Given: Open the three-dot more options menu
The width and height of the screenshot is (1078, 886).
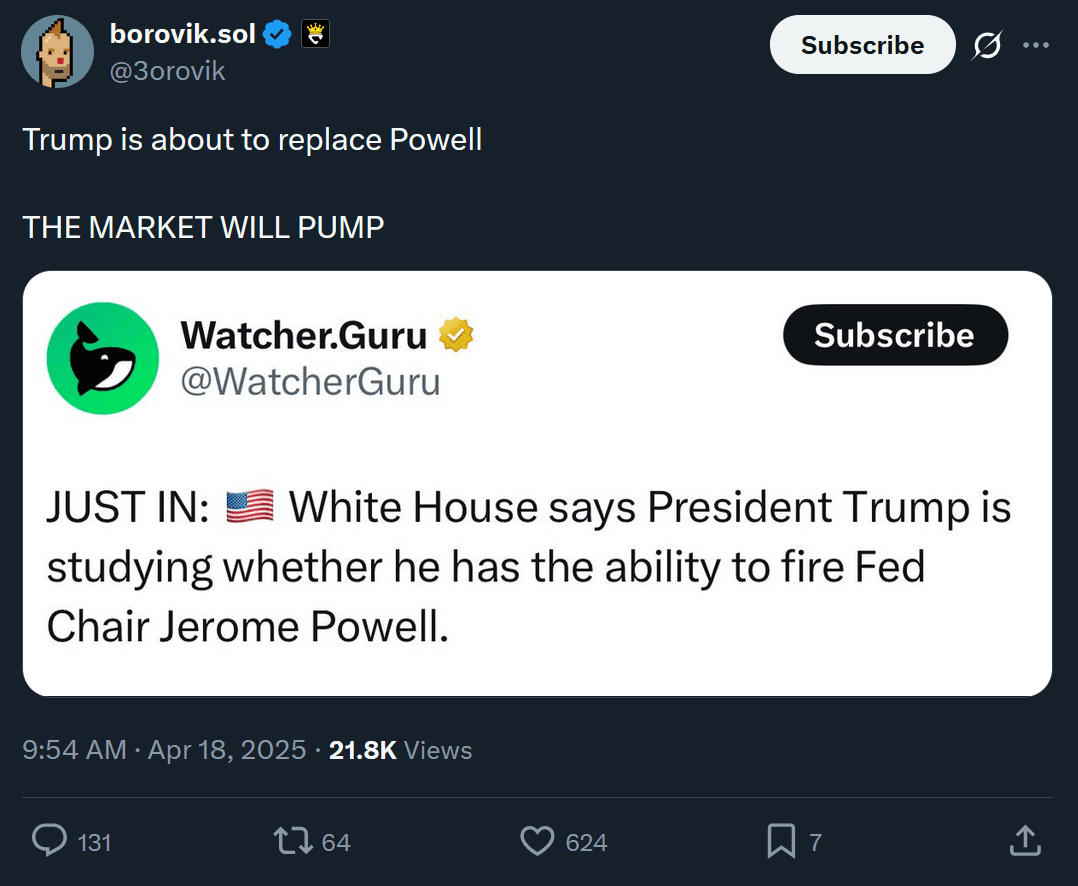Looking at the screenshot, I should [1036, 45].
